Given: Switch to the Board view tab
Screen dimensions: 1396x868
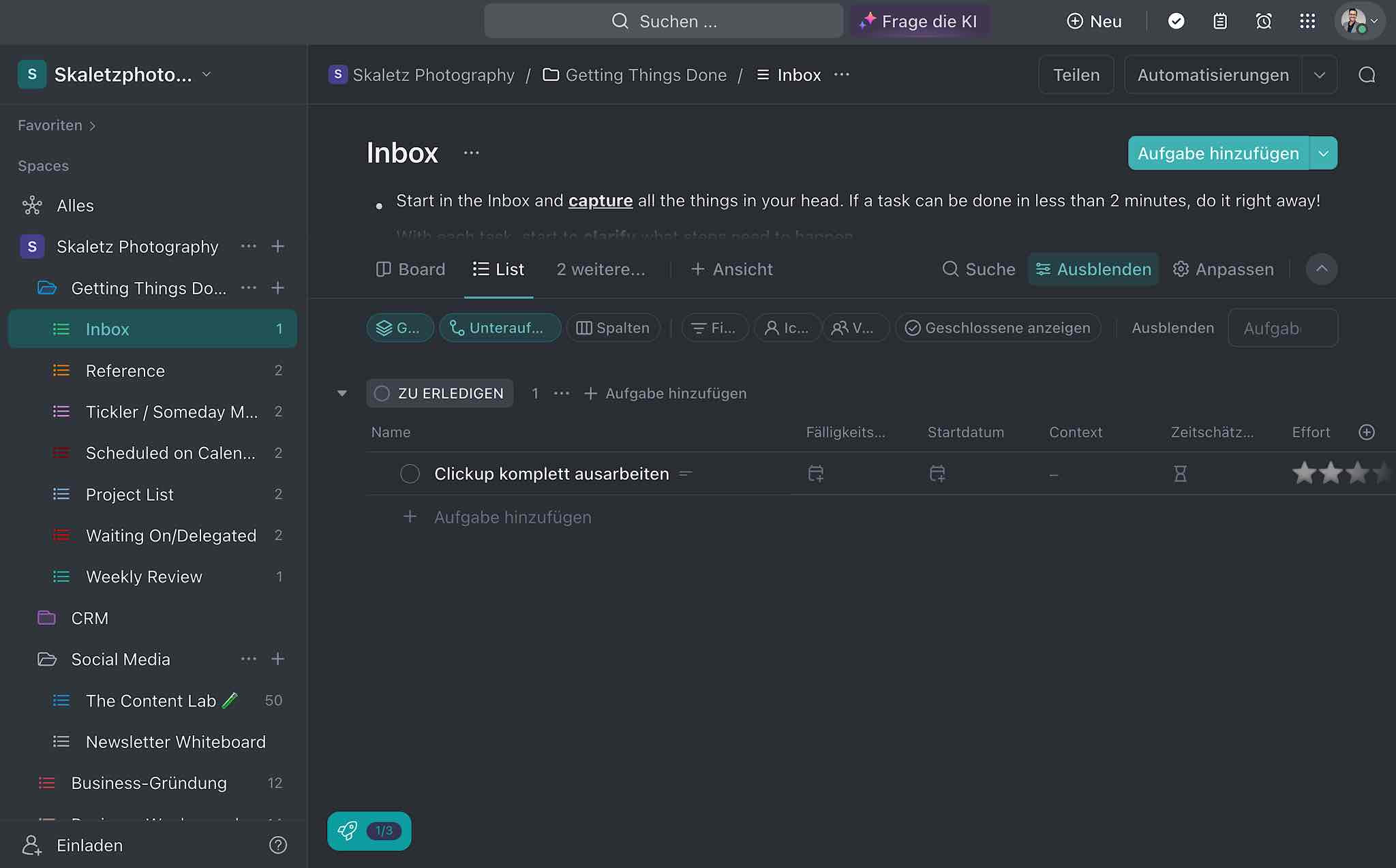Looking at the screenshot, I should 410,269.
